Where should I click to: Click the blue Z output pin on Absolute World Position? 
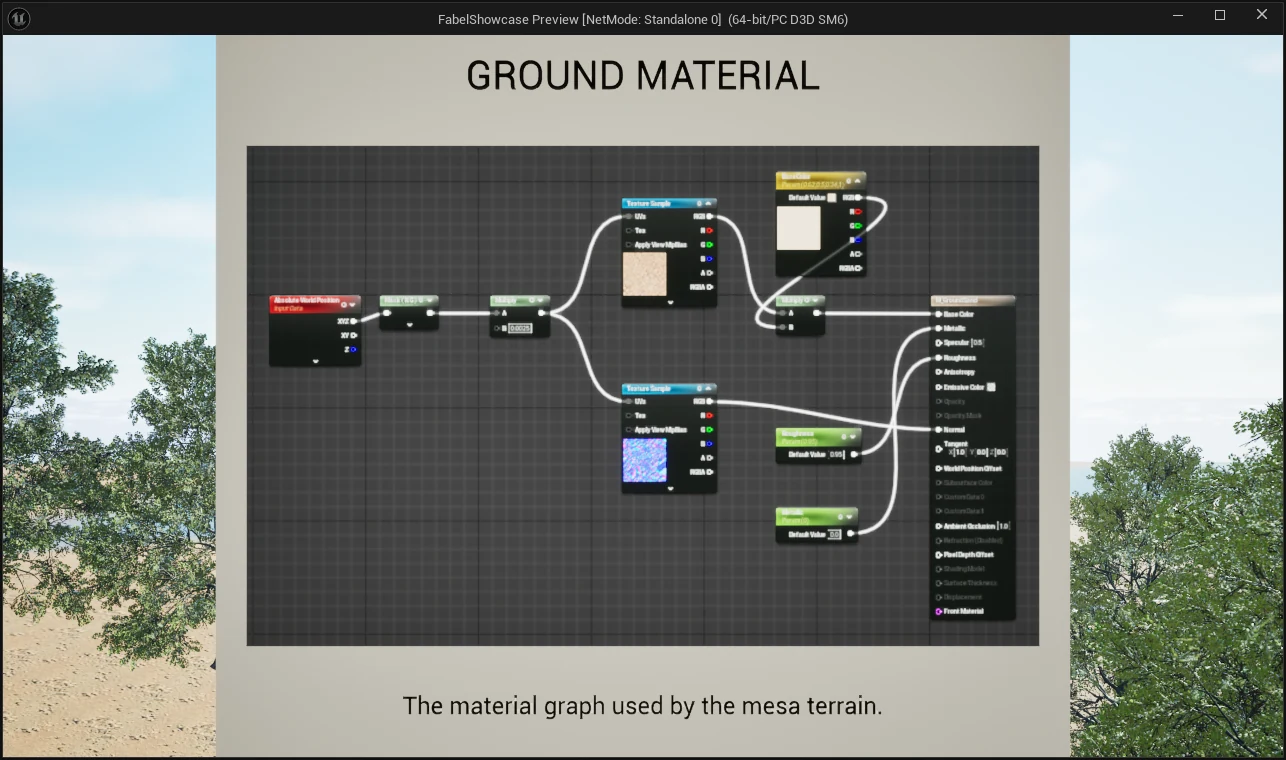pos(354,349)
